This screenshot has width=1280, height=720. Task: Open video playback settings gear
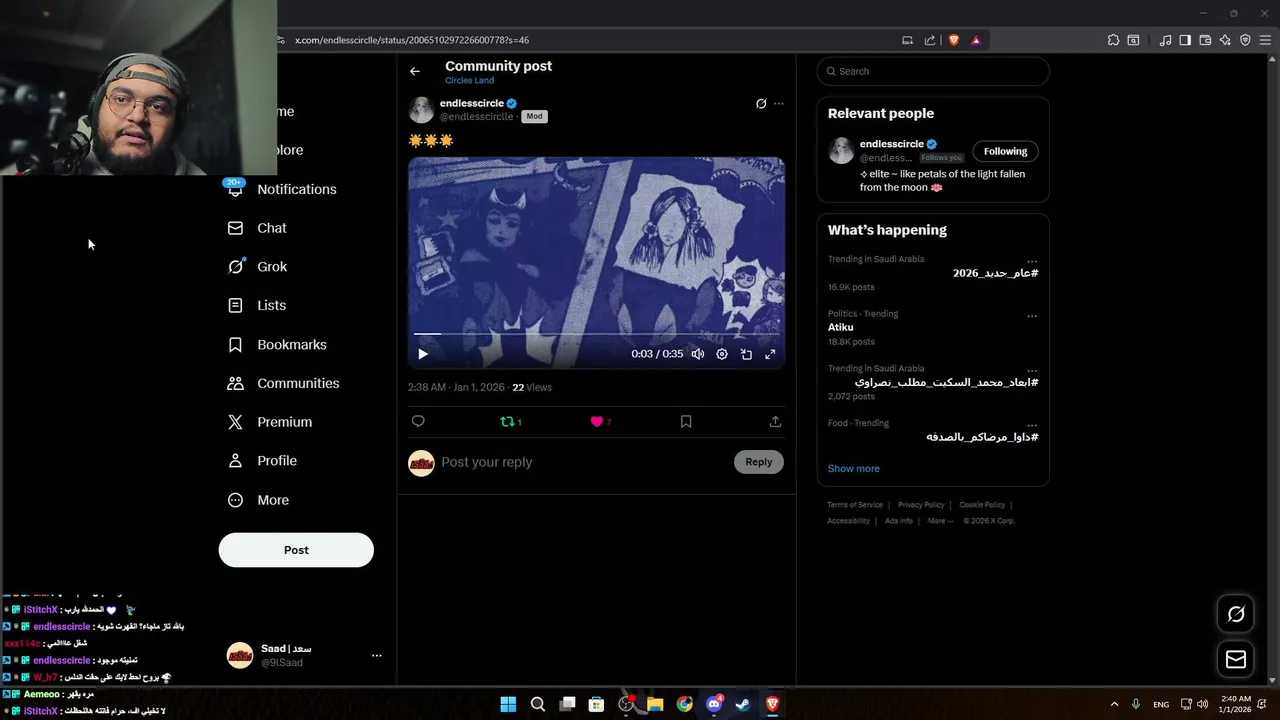[x=722, y=354]
